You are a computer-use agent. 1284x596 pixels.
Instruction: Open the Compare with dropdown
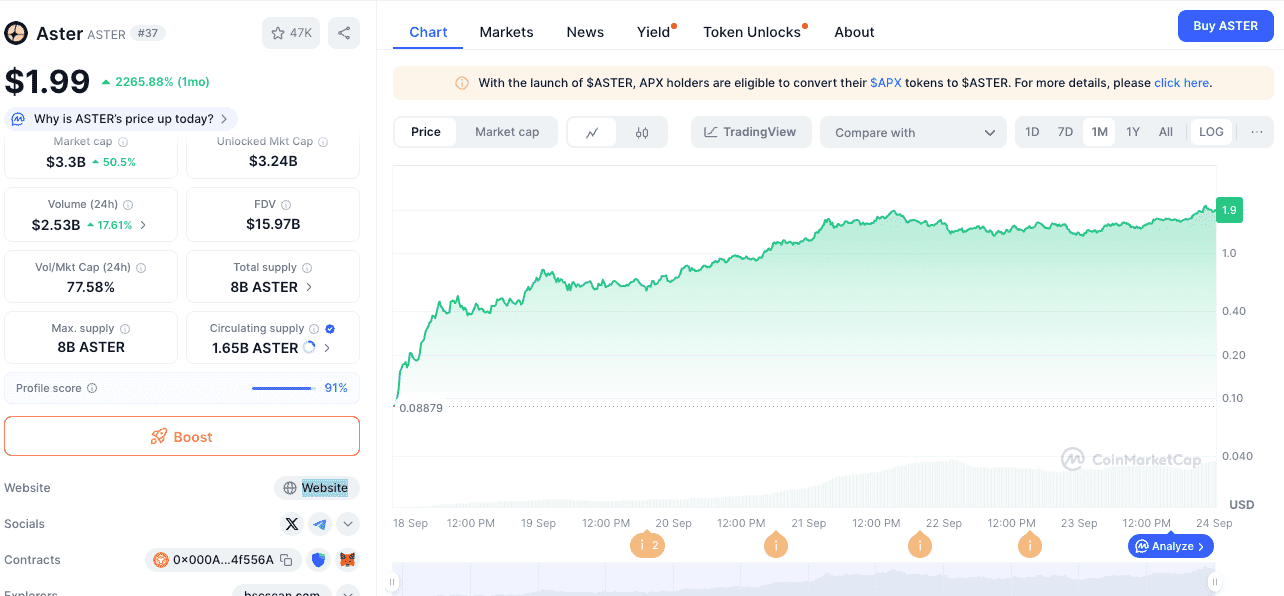(913, 132)
